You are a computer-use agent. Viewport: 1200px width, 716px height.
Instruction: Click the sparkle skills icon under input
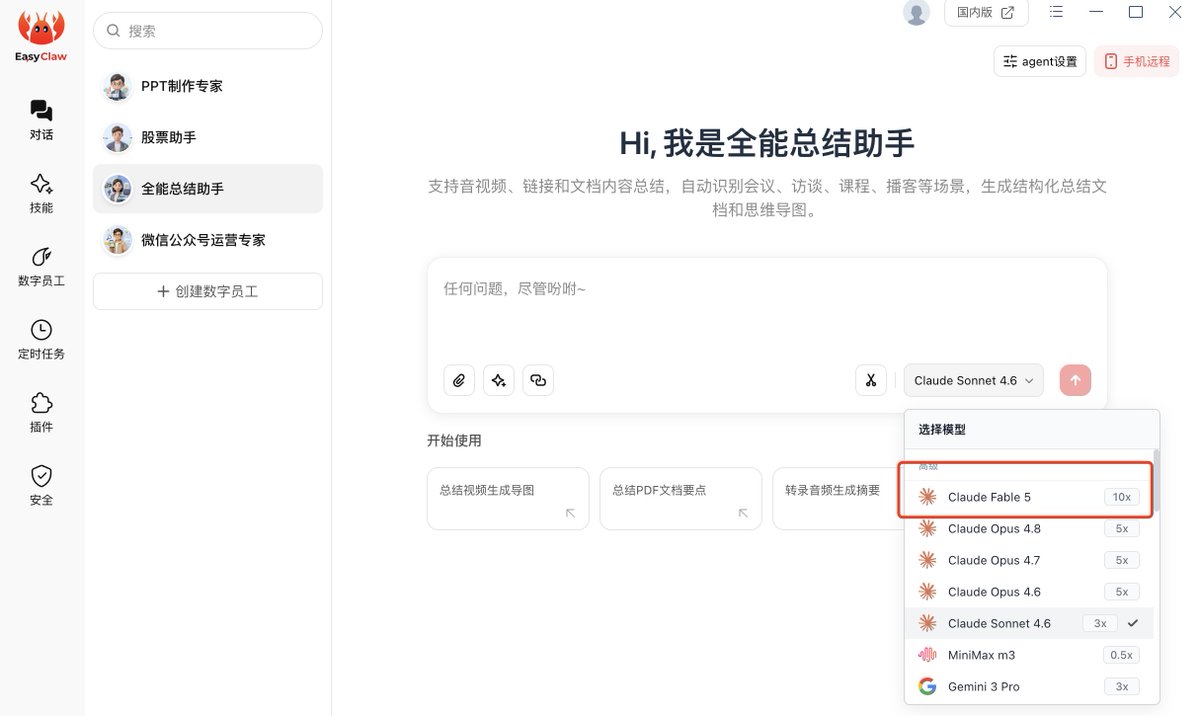(x=499, y=380)
